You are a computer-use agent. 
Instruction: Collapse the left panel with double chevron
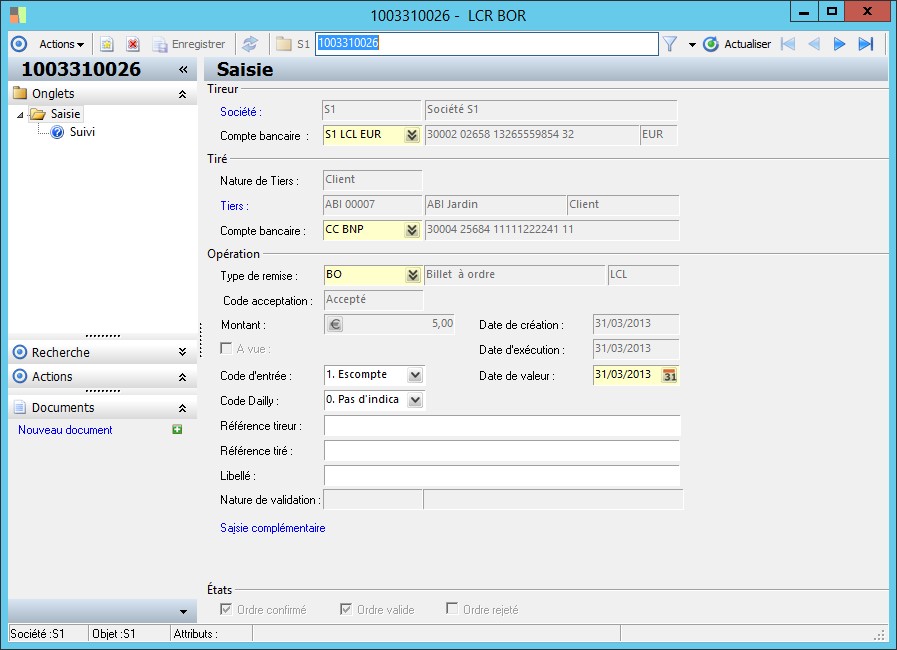point(183,70)
